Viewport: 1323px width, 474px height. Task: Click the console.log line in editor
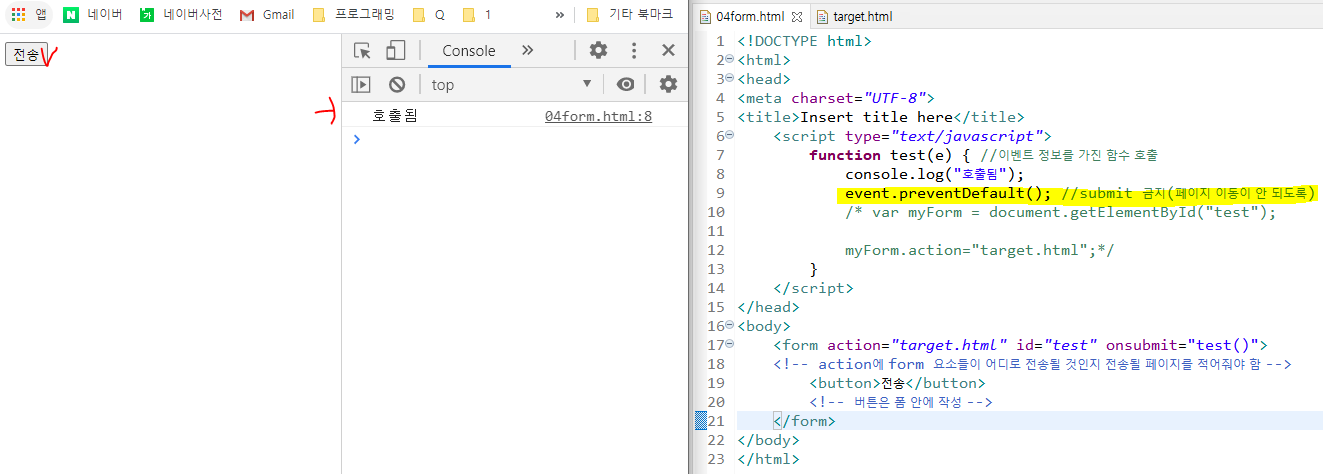[934, 174]
